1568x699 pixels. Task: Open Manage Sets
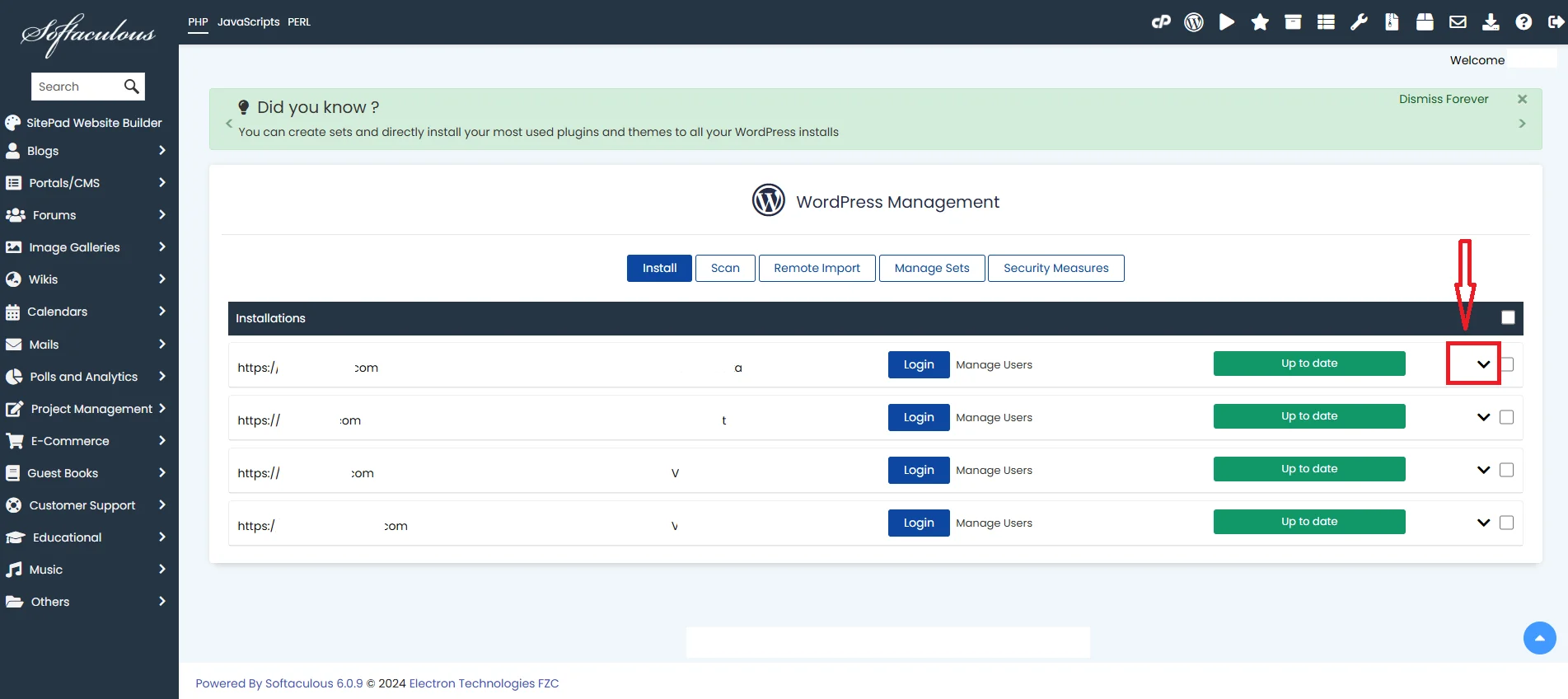tap(932, 268)
